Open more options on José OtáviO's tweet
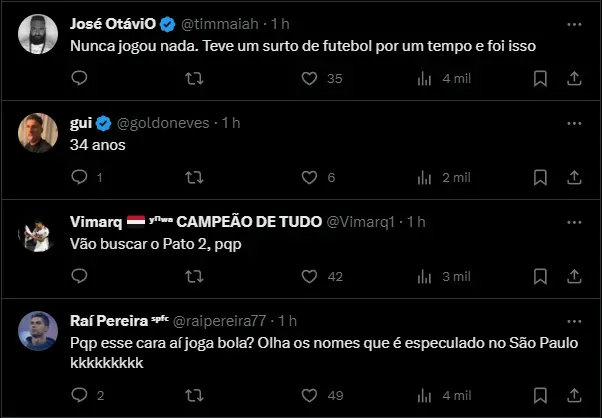602x418 pixels. [x=574, y=23]
